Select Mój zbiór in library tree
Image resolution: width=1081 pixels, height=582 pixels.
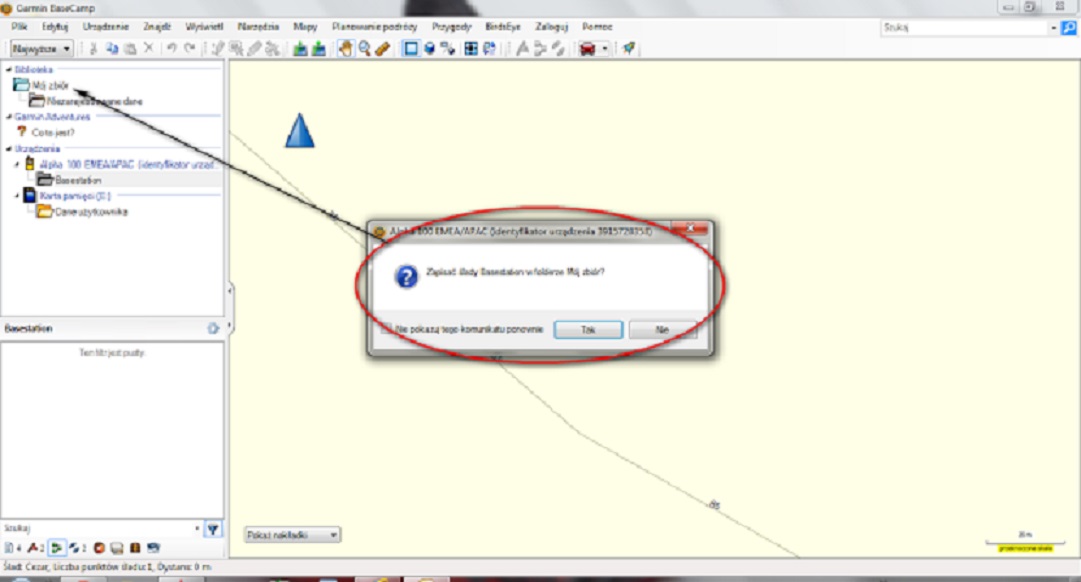[50, 86]
